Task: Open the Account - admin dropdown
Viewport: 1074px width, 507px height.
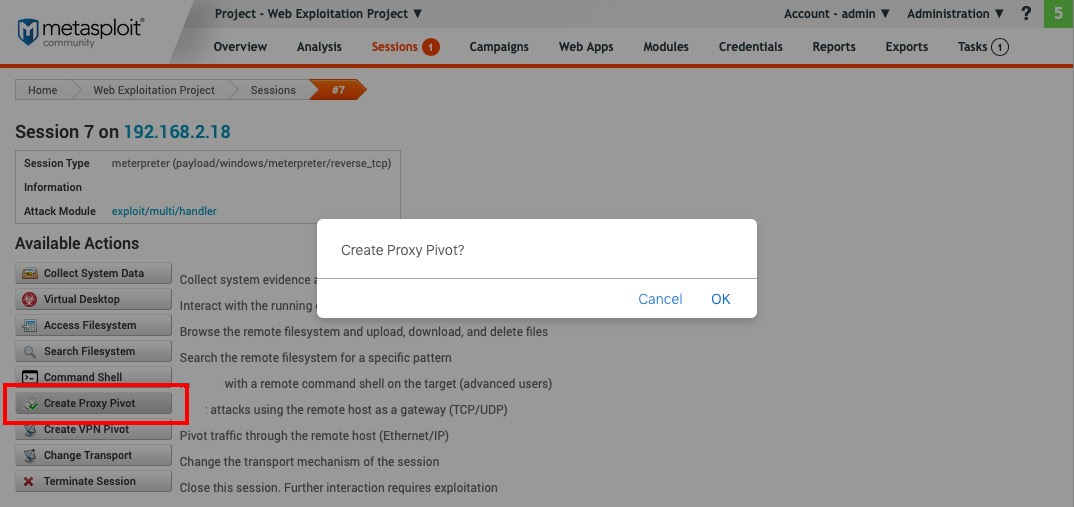Action: point(836,14)
